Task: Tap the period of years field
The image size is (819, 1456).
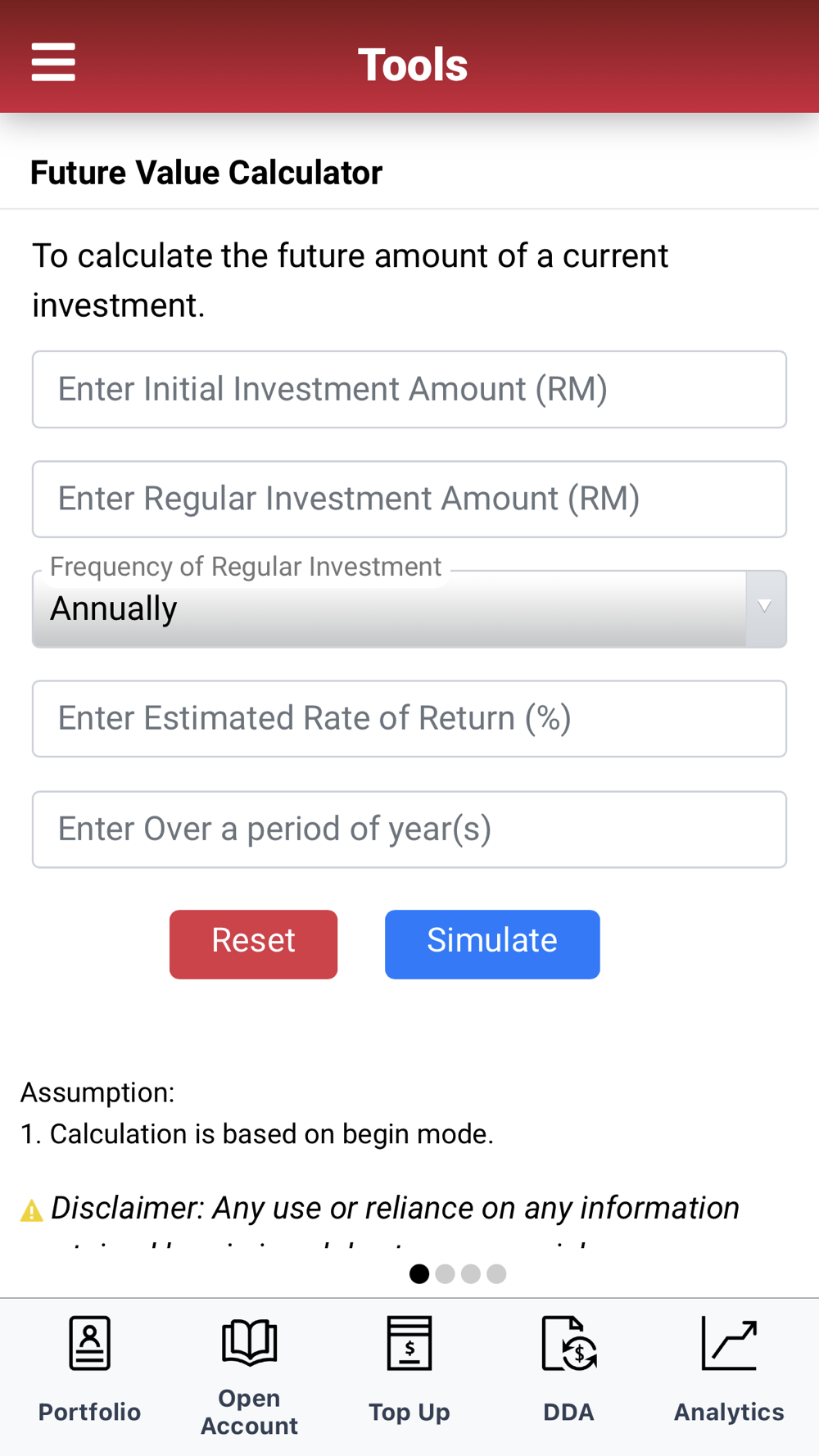Action: point(409,830)
